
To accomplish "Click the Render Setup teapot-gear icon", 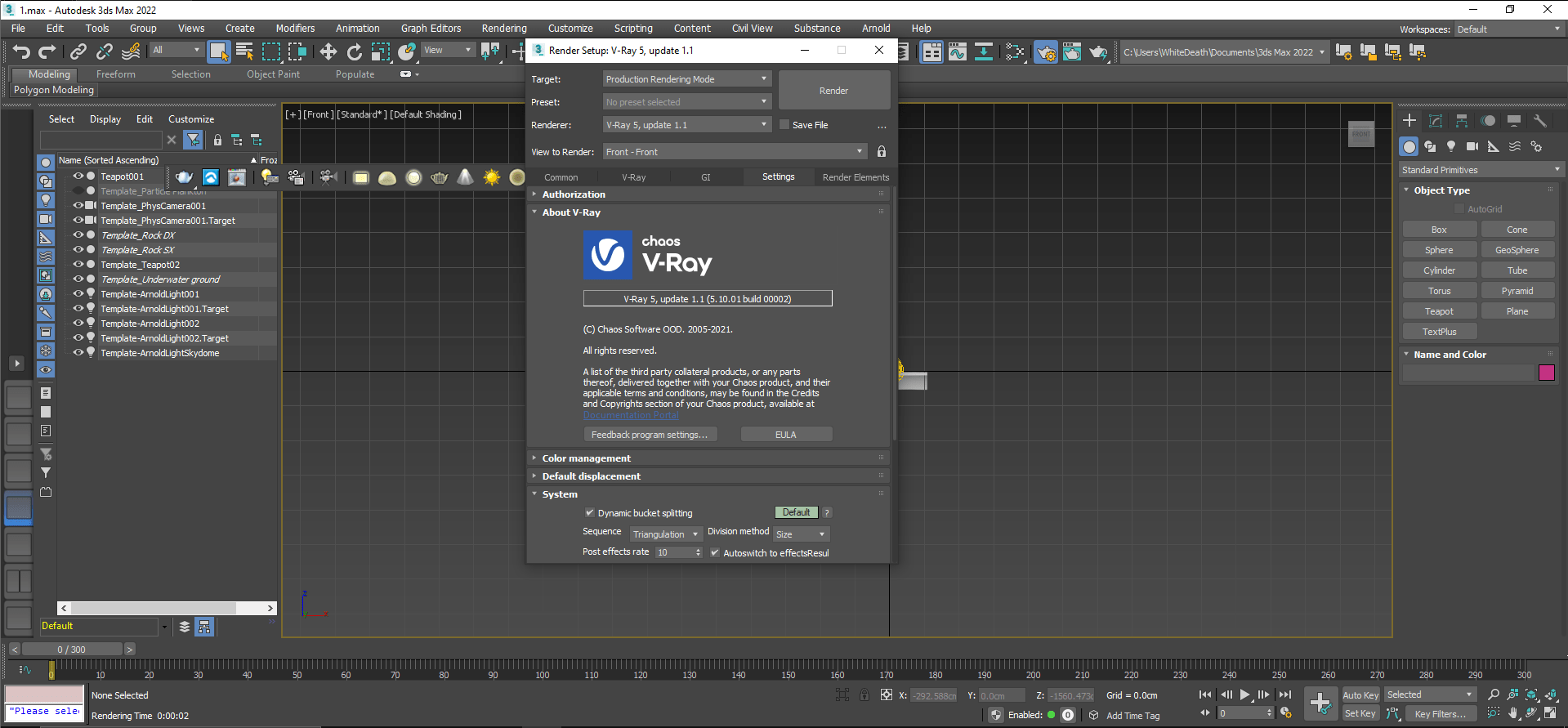I will click(1045, 51).
